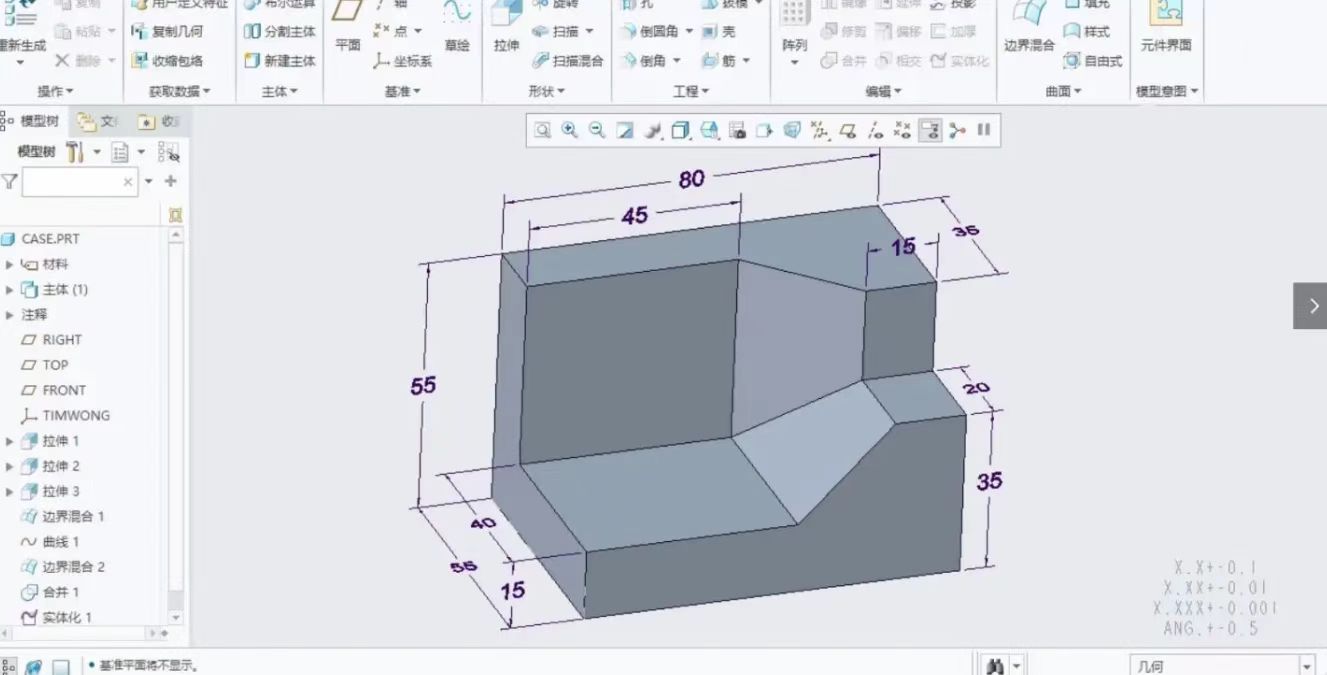Select the Pattern (阵列) tool
The width and height of the screenshot is (1327, 675).
pos(794,35)
